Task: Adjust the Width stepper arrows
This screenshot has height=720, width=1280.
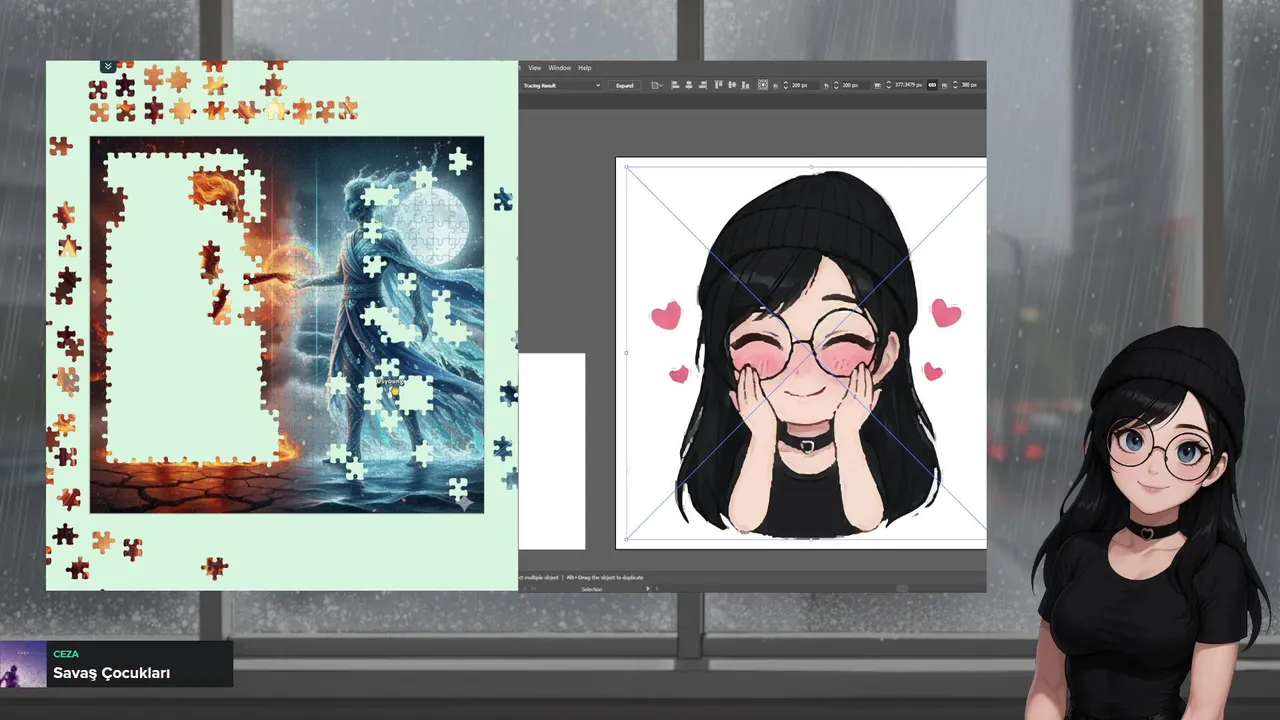Action: (x=888, y=85)
